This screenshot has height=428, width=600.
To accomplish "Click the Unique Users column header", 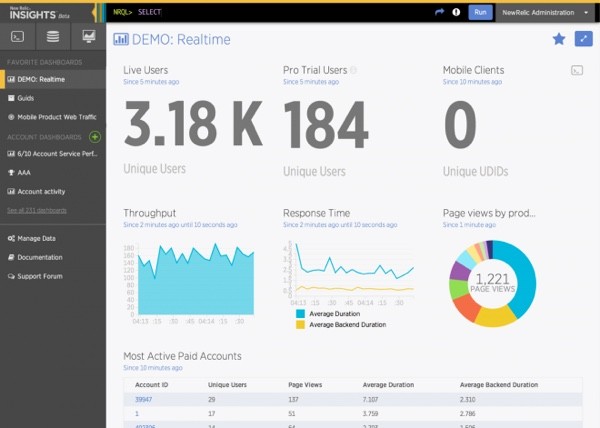I will (x=227, y=385).
